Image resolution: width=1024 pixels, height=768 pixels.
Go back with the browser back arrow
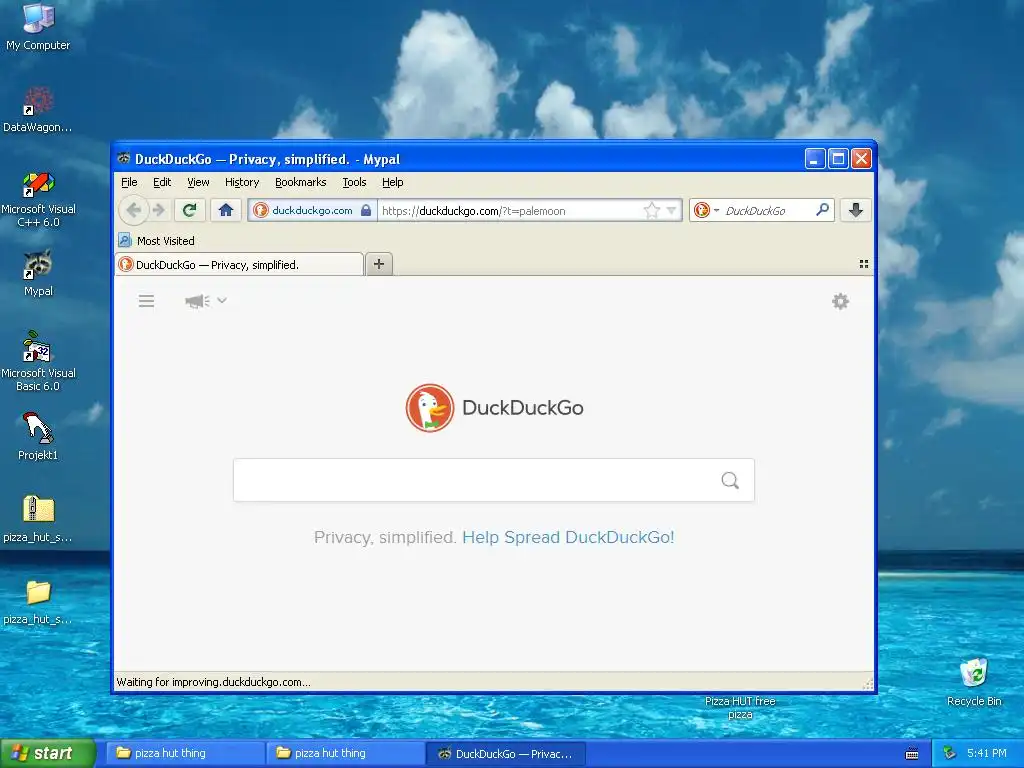click(x=133, y=210)
